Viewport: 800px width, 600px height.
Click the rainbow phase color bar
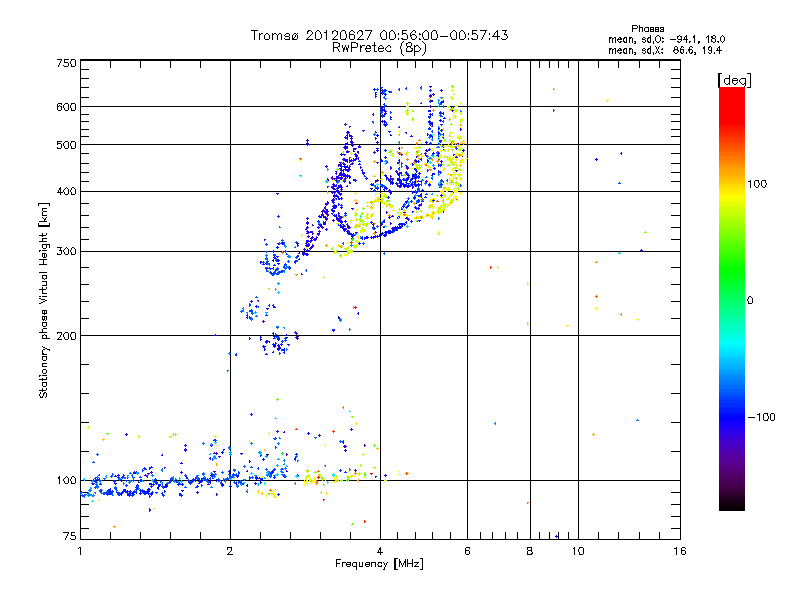[732, 298]
